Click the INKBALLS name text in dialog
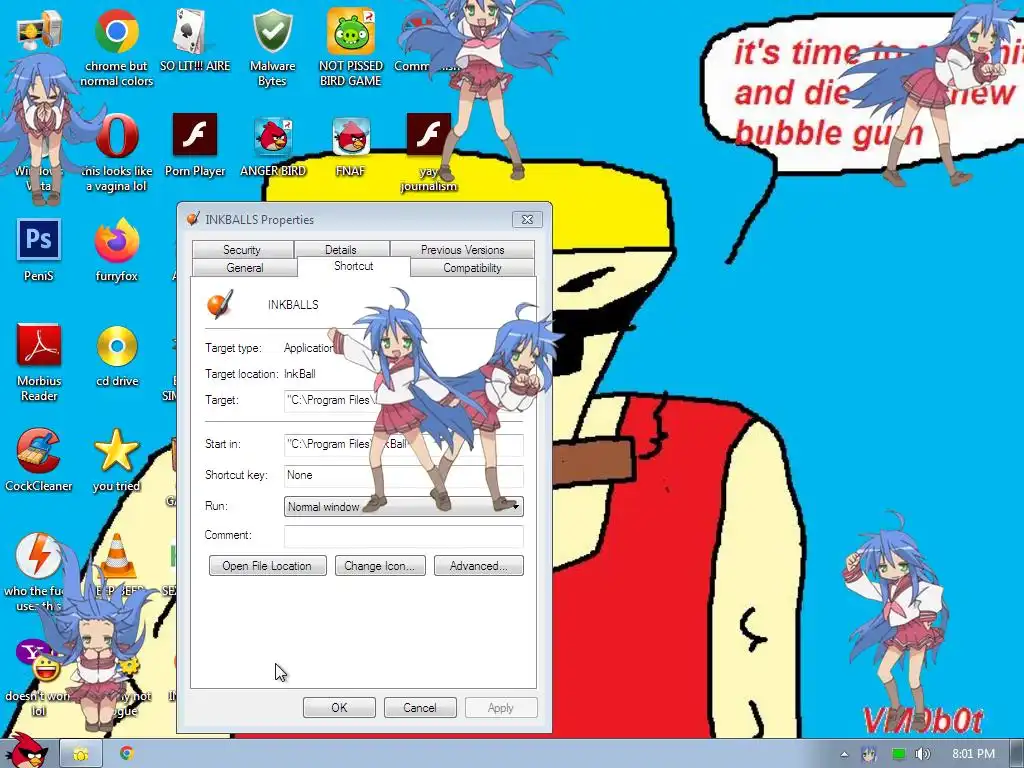 coord(293,304)
